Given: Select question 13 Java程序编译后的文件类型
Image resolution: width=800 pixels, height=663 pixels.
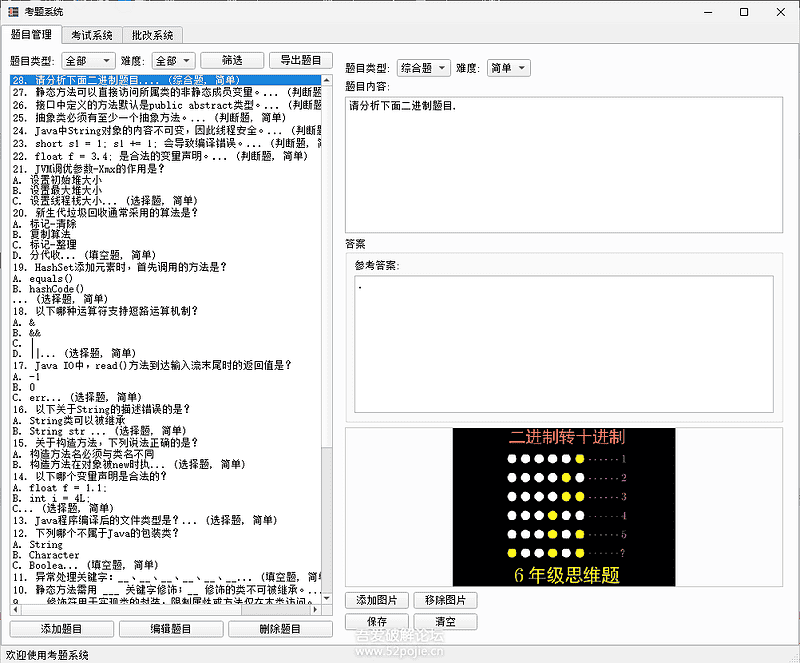Looking at the screenshot, I should point(166,520).
